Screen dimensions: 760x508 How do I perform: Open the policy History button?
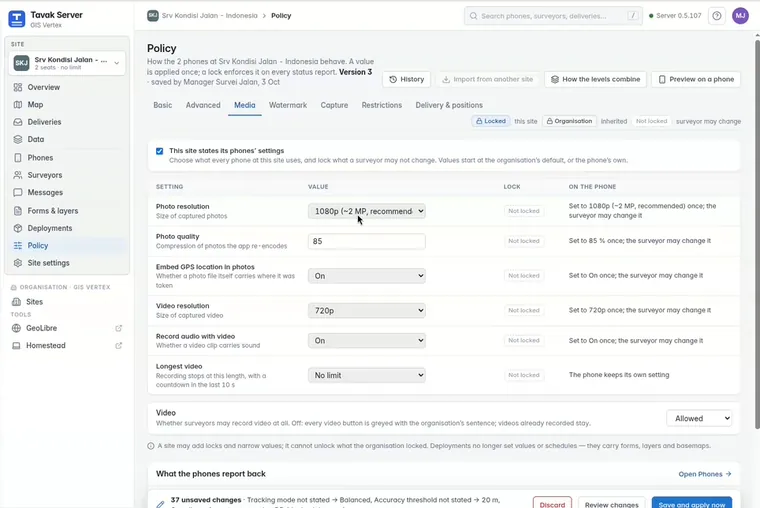407,79
